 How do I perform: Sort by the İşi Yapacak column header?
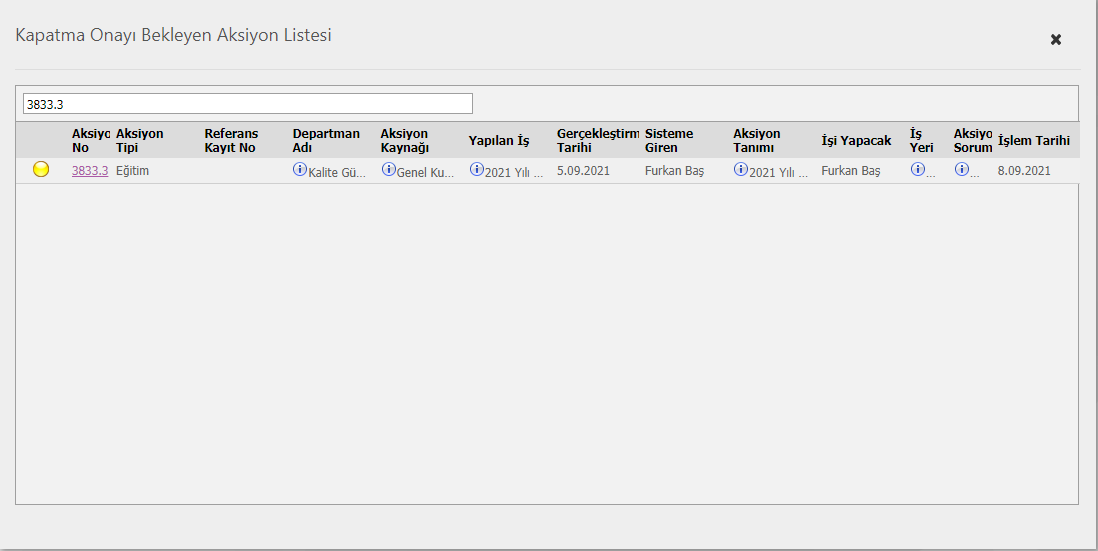pos(856,141)
